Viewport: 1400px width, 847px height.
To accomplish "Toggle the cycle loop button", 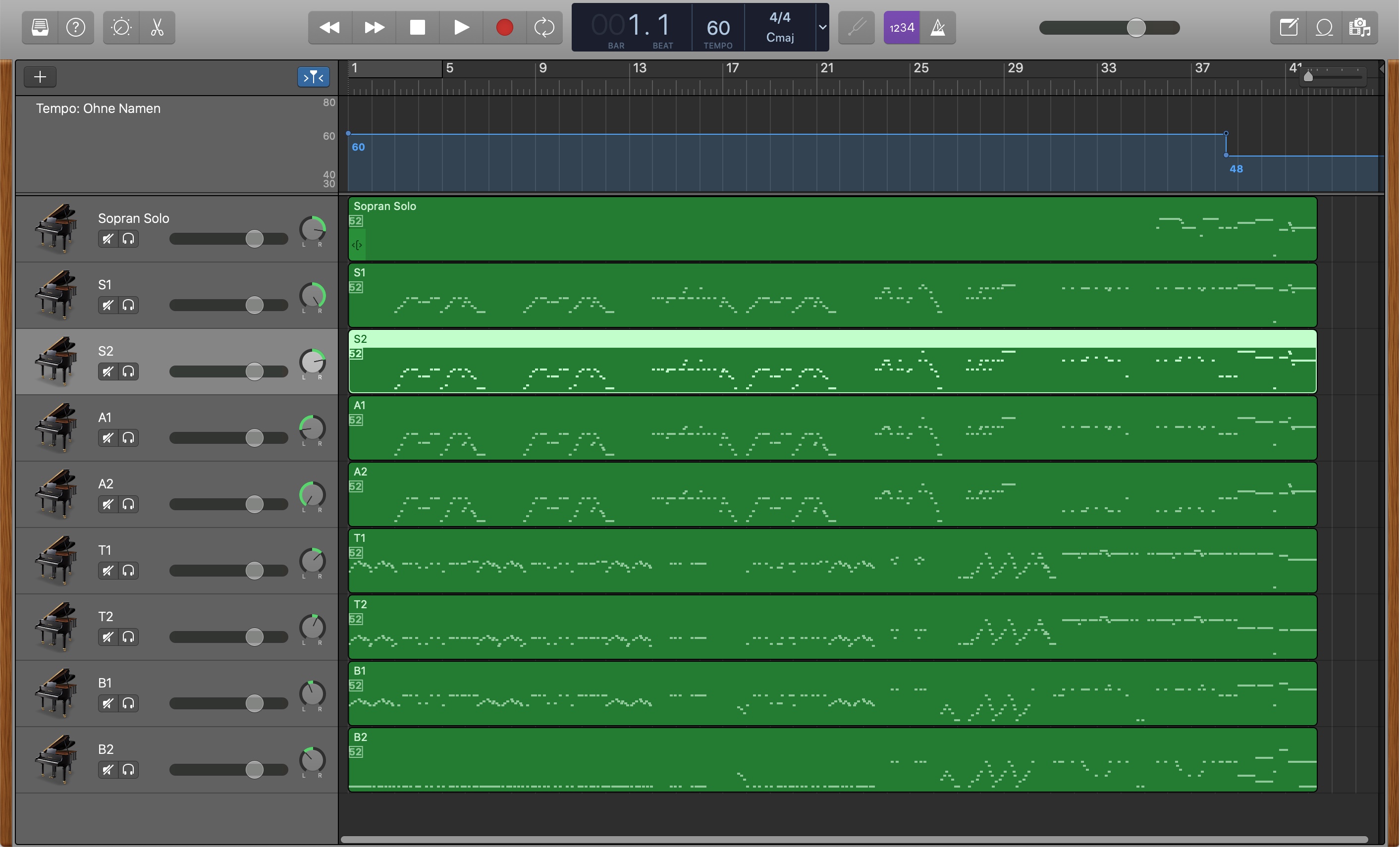I will (x=544, y=27).
